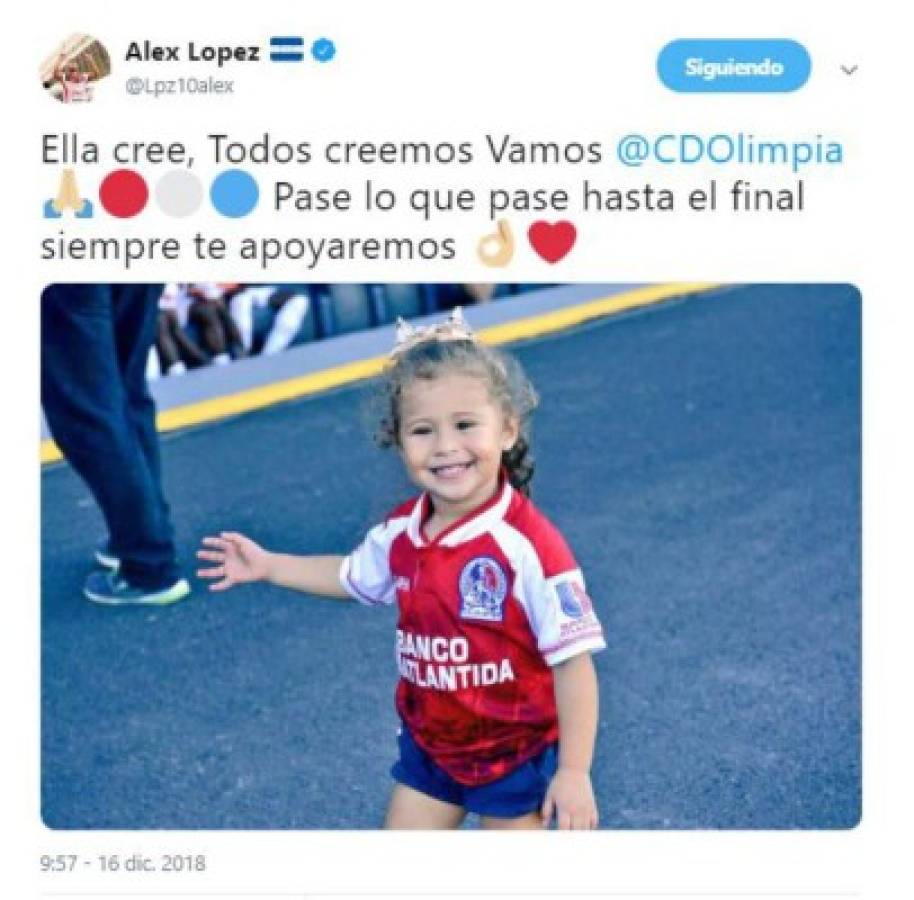
Task: Click the Honduras flag emoji beside name
Action: (x=286, y=50)
